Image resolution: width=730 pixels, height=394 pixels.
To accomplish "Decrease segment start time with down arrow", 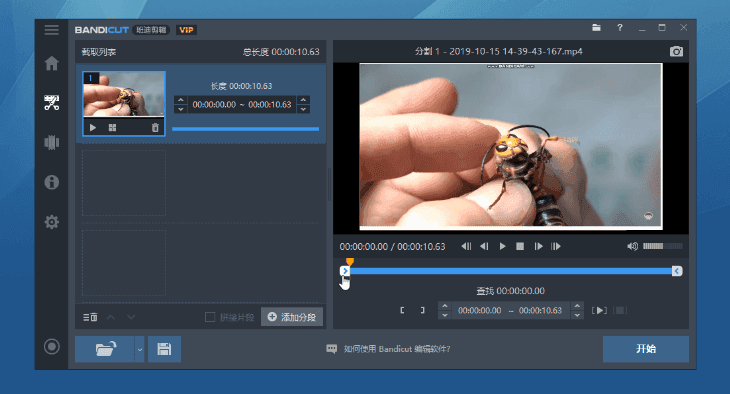I will 181,109.
